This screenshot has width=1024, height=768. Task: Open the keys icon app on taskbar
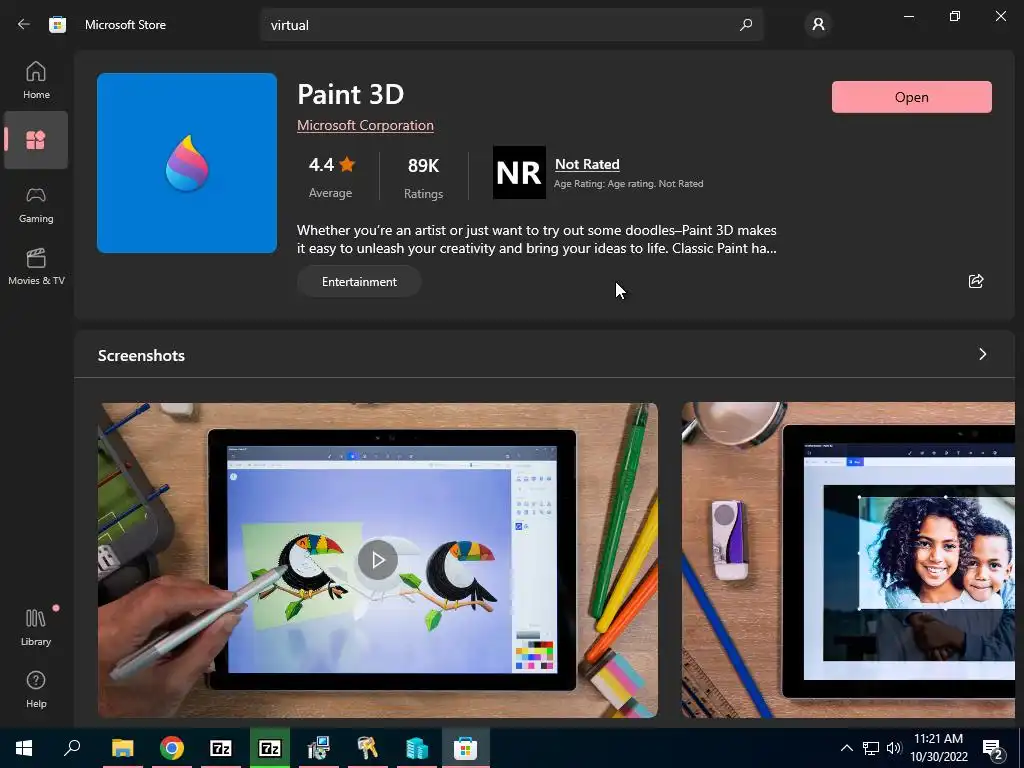368,748
